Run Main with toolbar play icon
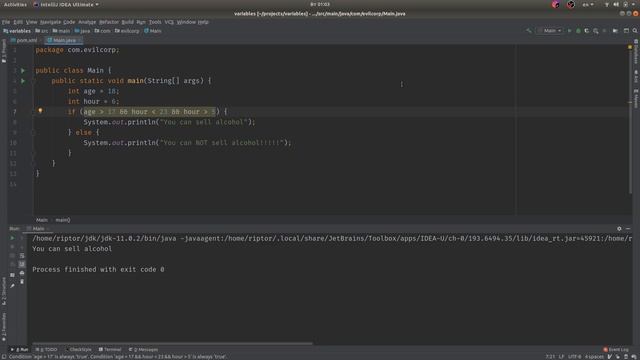Image resolution: width=640 pixels, height=360 pixels. (569, 31)
